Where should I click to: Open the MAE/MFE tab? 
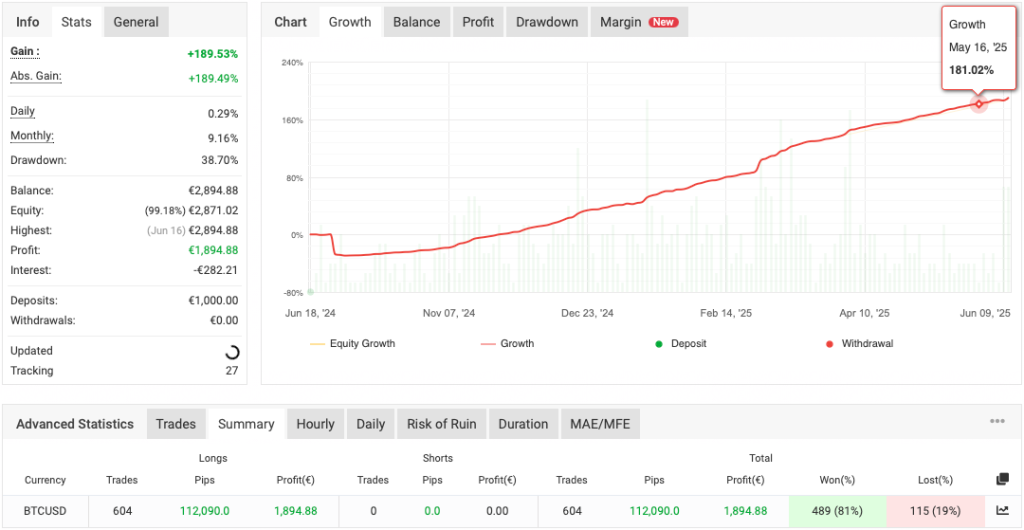pyautogui.click(x=600, y=424)
